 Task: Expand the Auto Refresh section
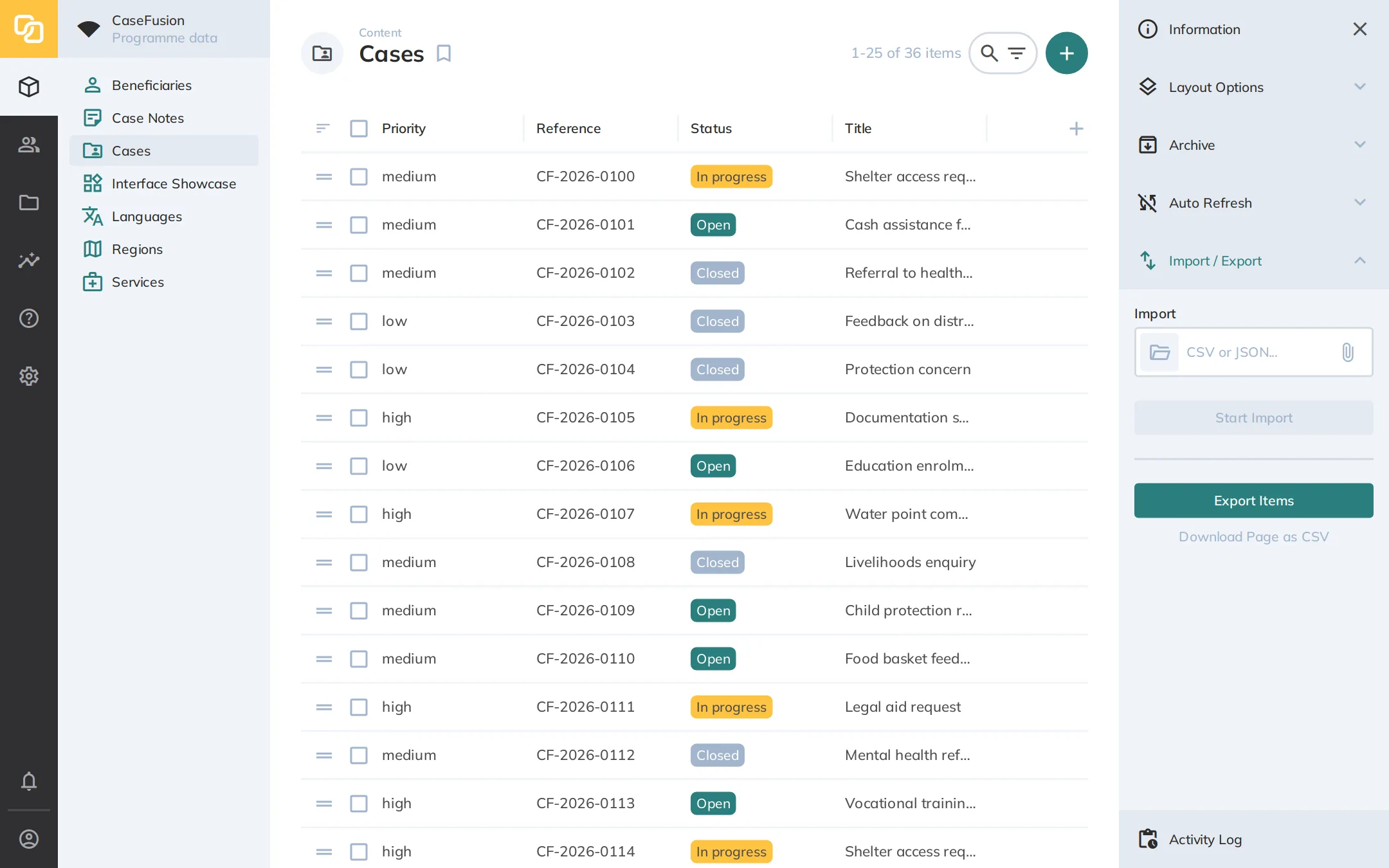point(1254,203)
